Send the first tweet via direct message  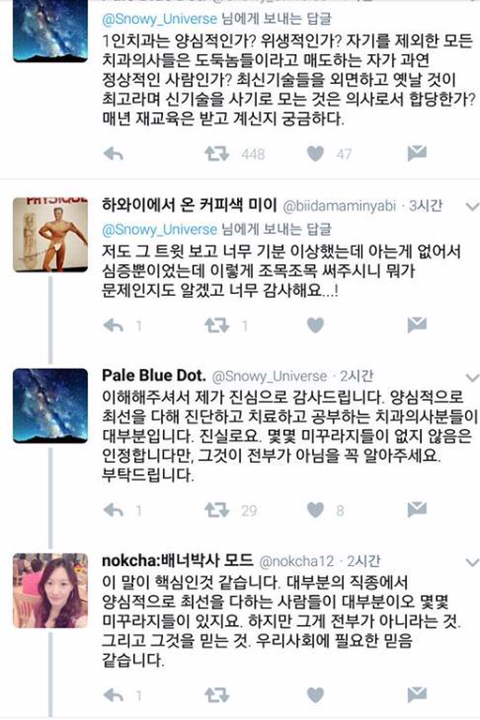point(417,153)
